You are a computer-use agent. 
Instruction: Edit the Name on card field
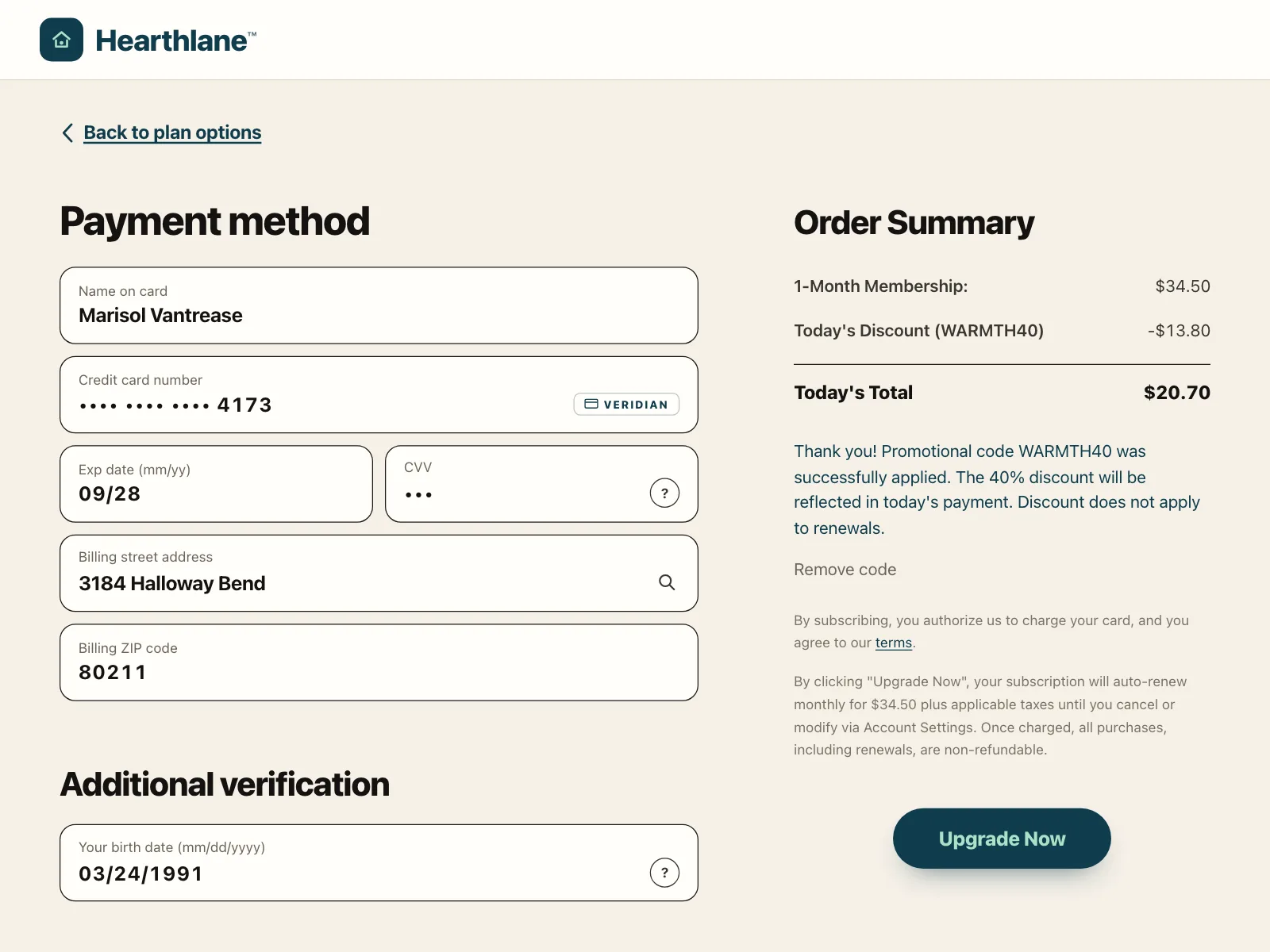pos(379,305)
